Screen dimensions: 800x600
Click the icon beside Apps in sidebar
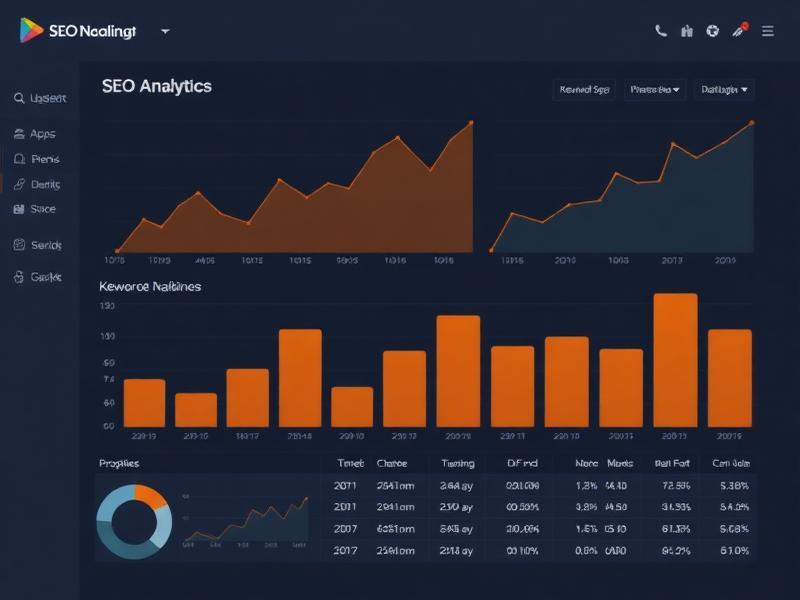click(x=19, y=134)
